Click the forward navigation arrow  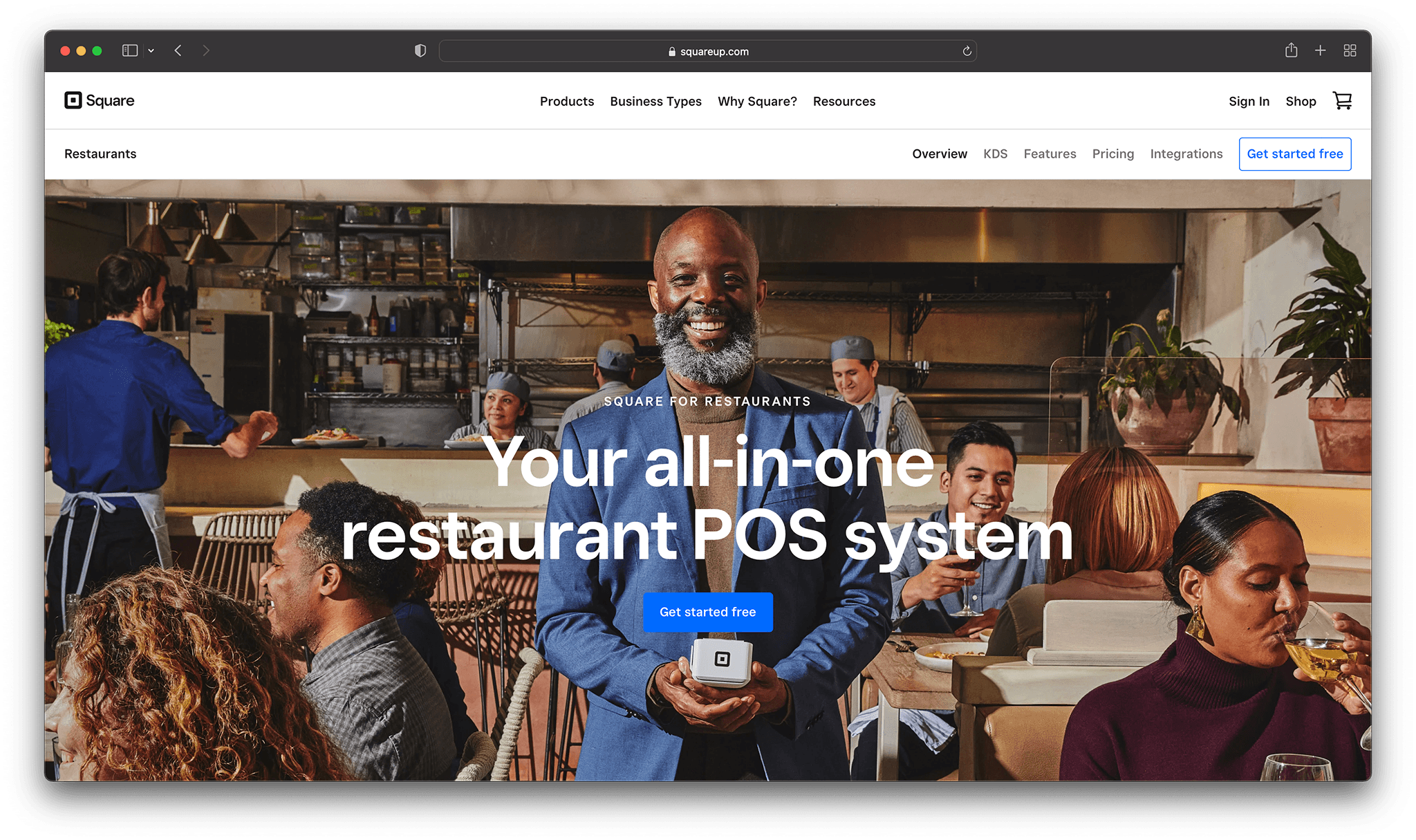coord(206,50)
